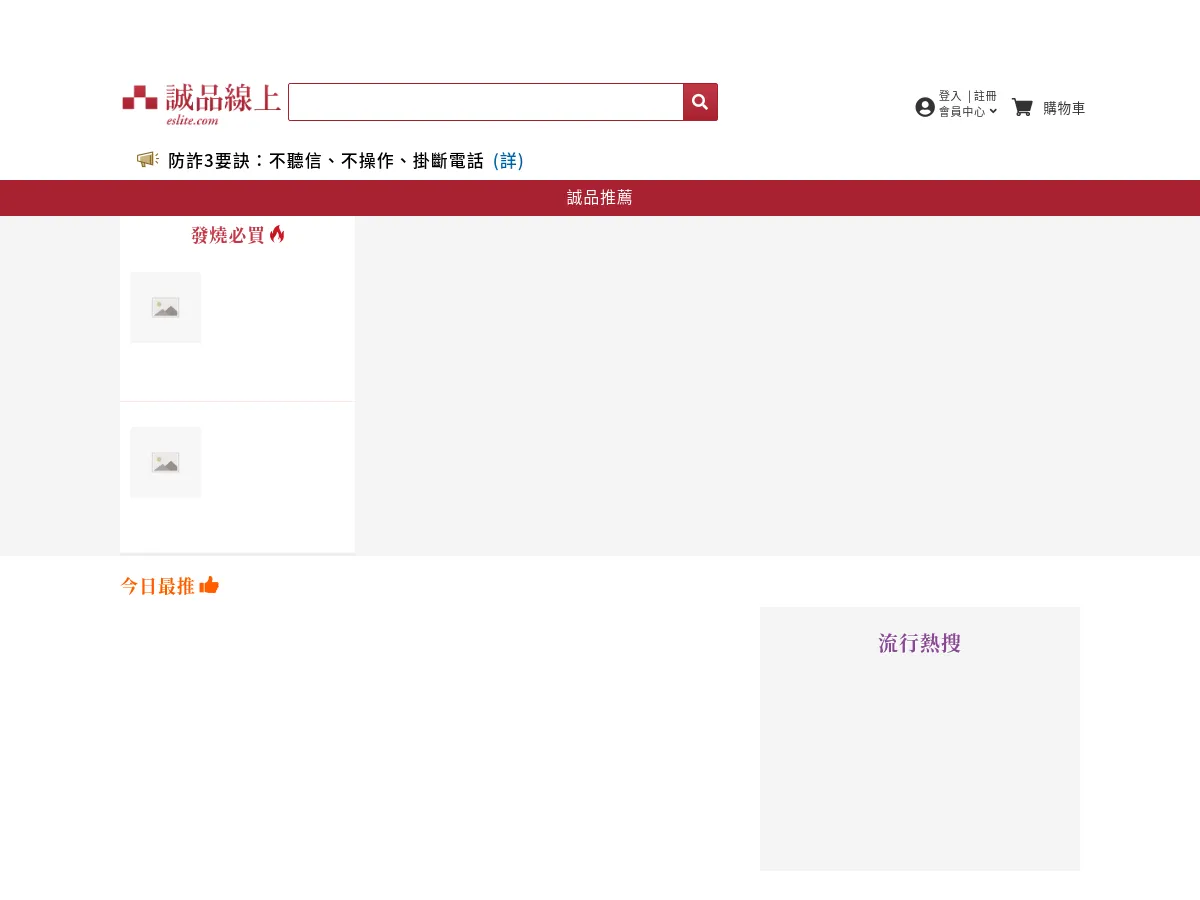Select 誠品推薦 in the red navigation bar
The image size is (1200, 900).
(599, 197)
